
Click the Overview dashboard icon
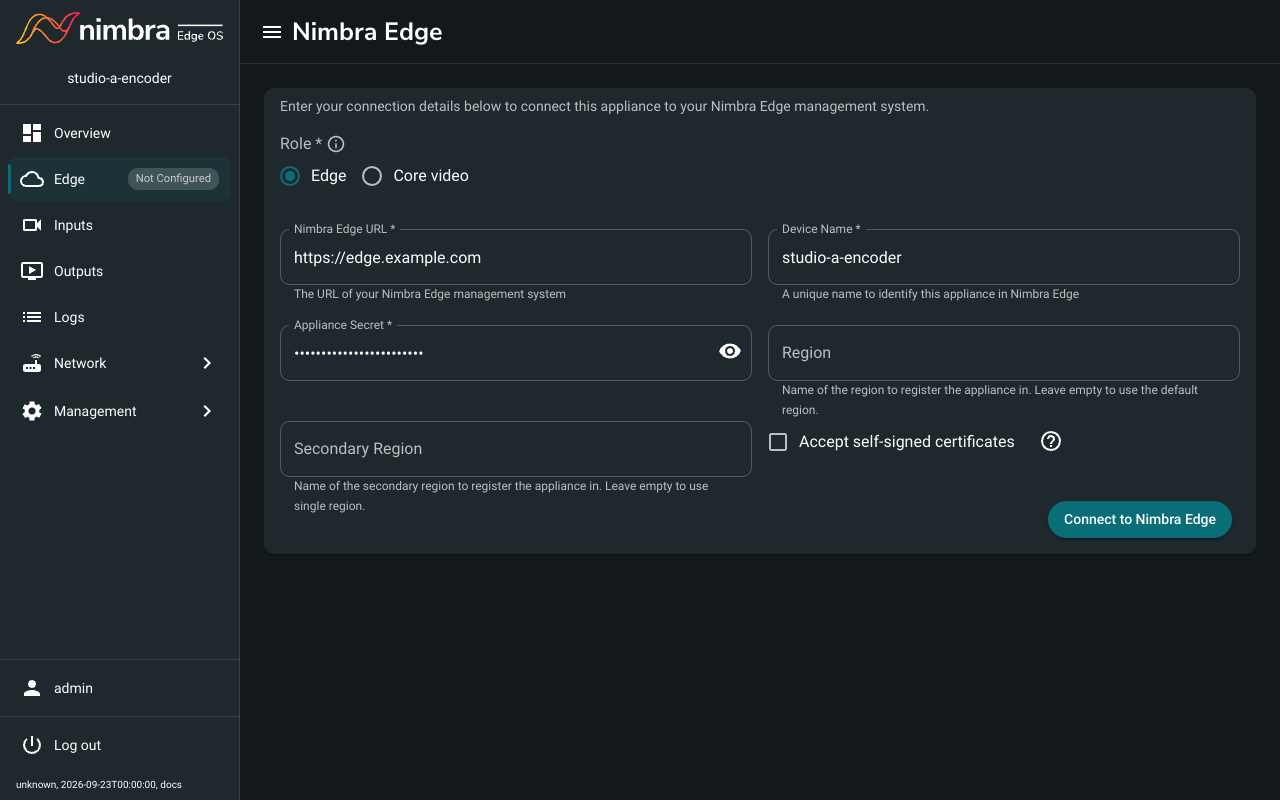tap(32, 133)
